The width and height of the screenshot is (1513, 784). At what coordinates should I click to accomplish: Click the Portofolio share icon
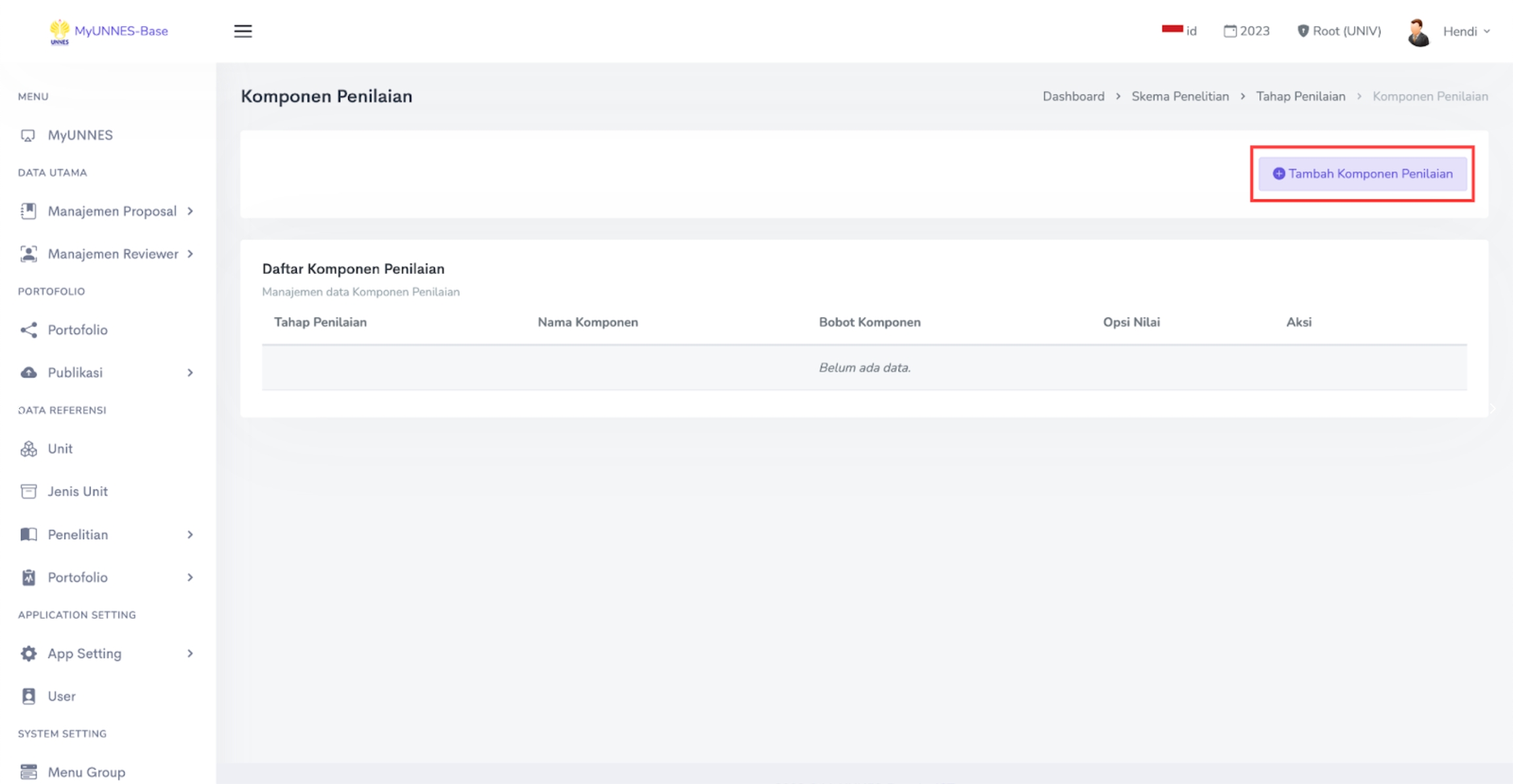[28, 330]
